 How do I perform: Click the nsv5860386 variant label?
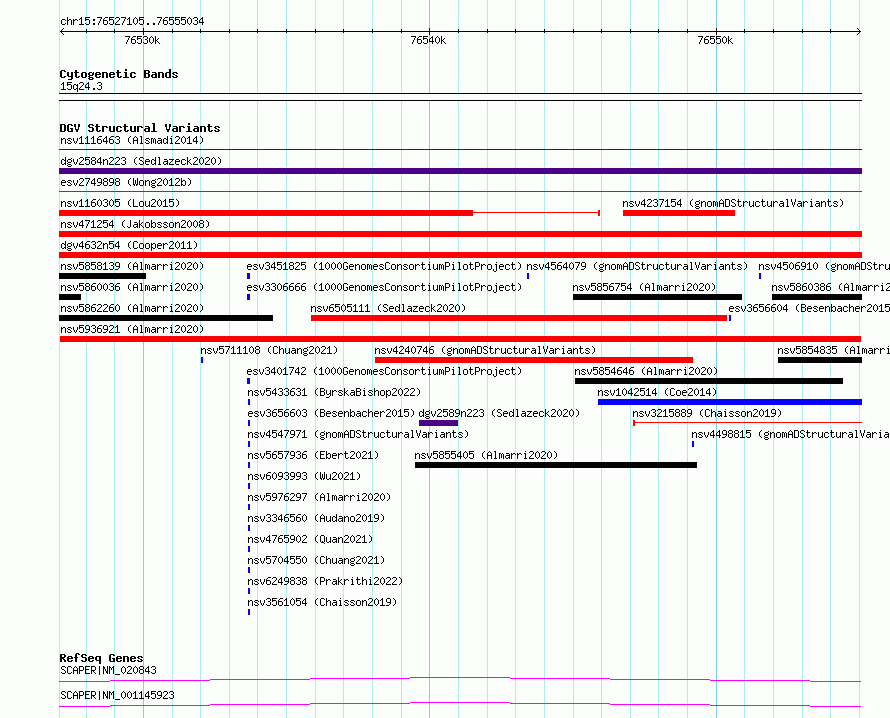830,287
